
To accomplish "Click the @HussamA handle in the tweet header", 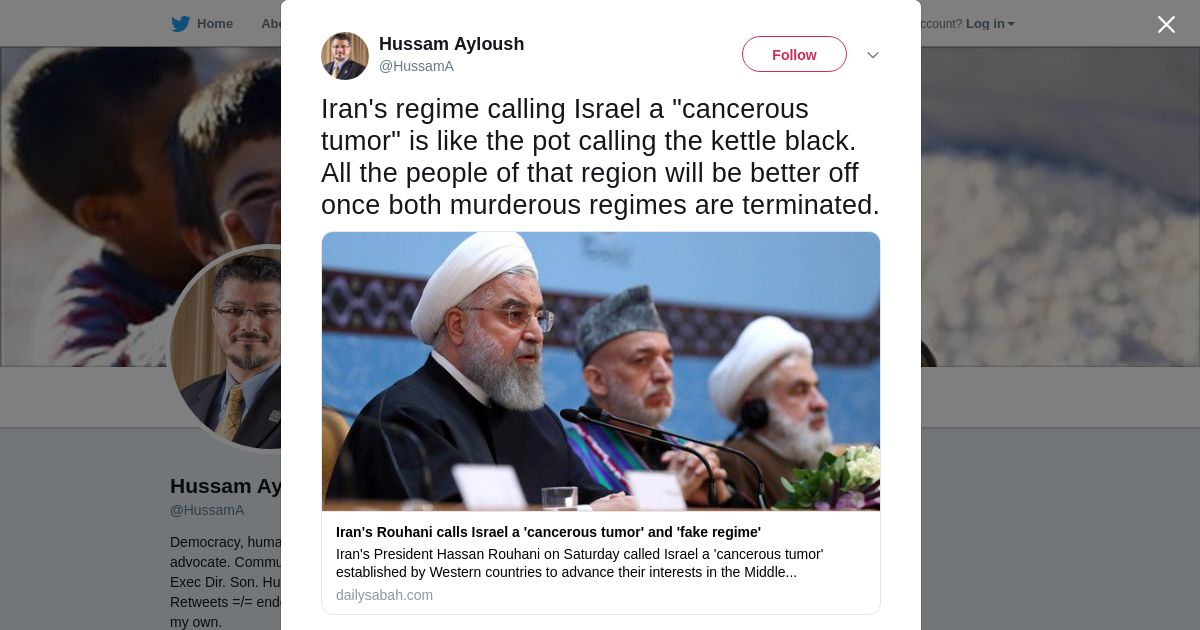I will [416, 66].
